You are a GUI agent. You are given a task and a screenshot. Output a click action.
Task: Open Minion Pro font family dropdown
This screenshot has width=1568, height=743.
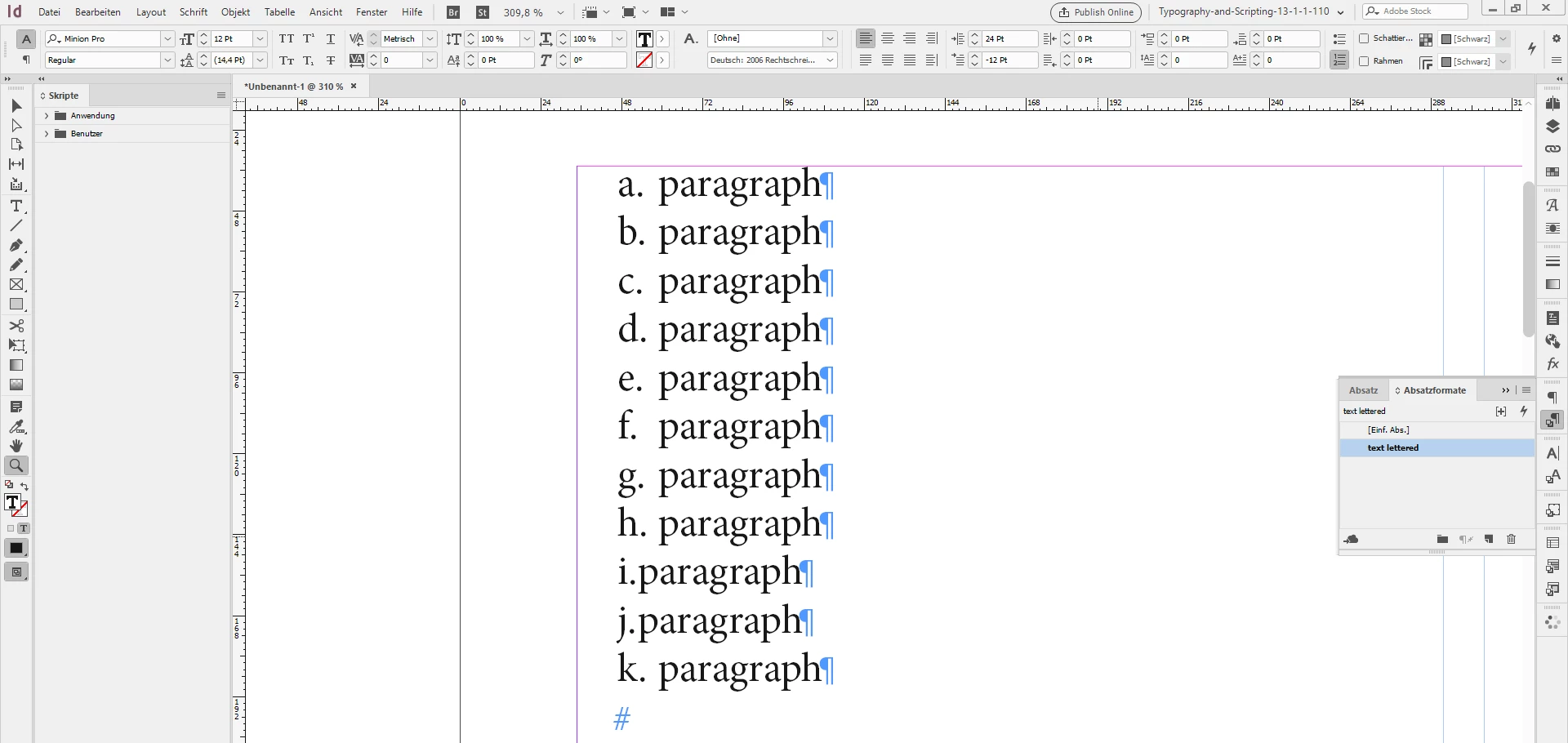click(167, 38)
